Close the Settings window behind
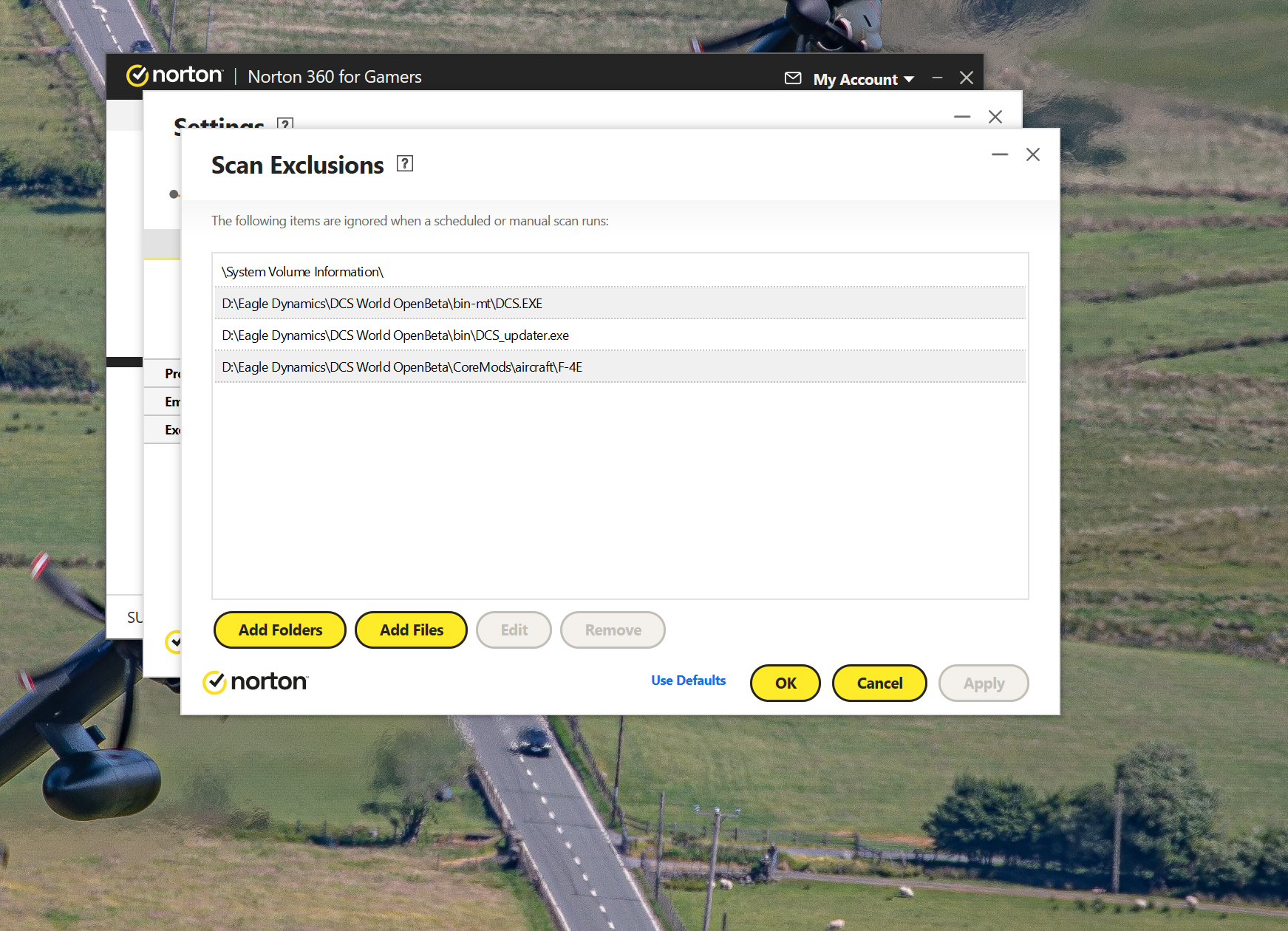 click(995, 116)
